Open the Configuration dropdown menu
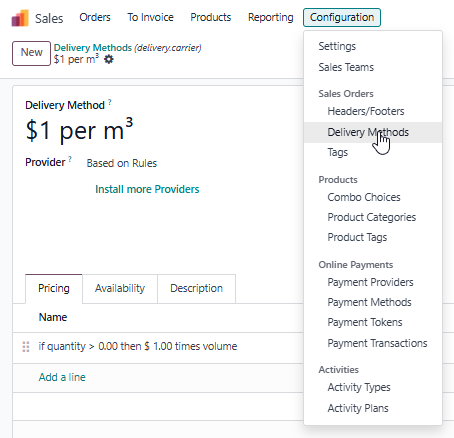The height and width of the screenshot is (438, 454). (342, 17)
